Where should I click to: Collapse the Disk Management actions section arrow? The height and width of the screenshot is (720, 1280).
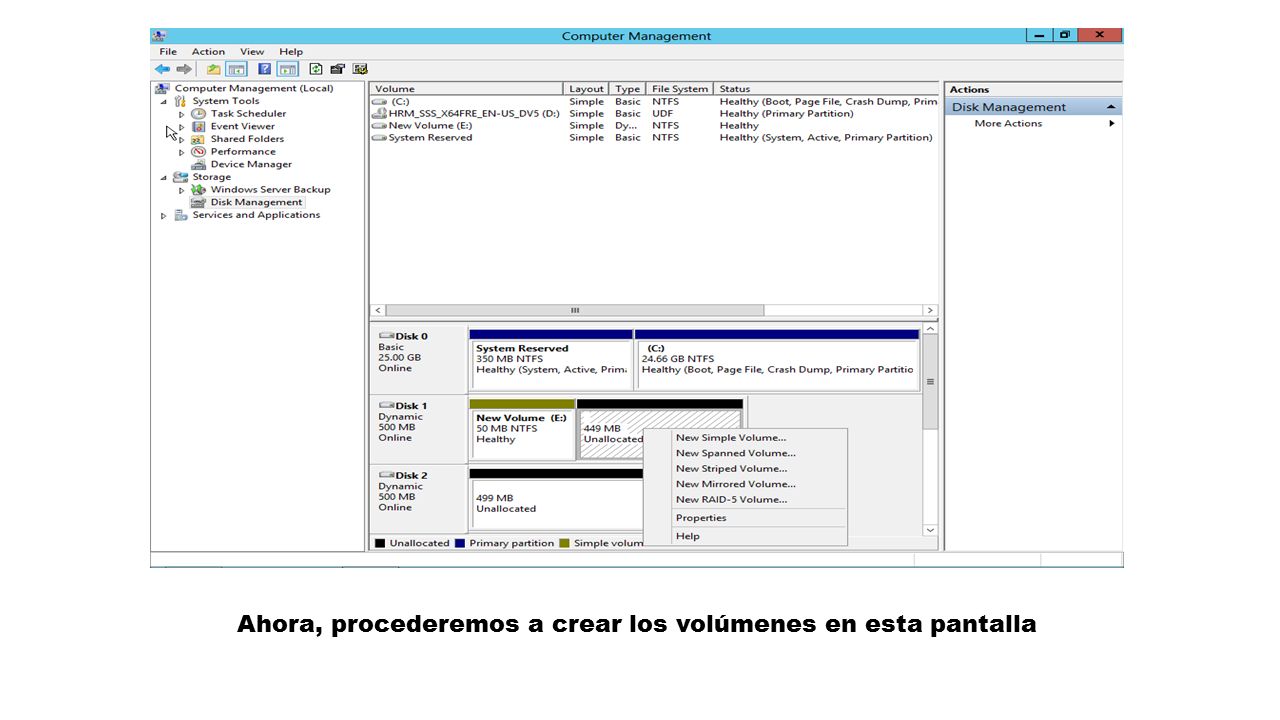tap(1110, 107)
